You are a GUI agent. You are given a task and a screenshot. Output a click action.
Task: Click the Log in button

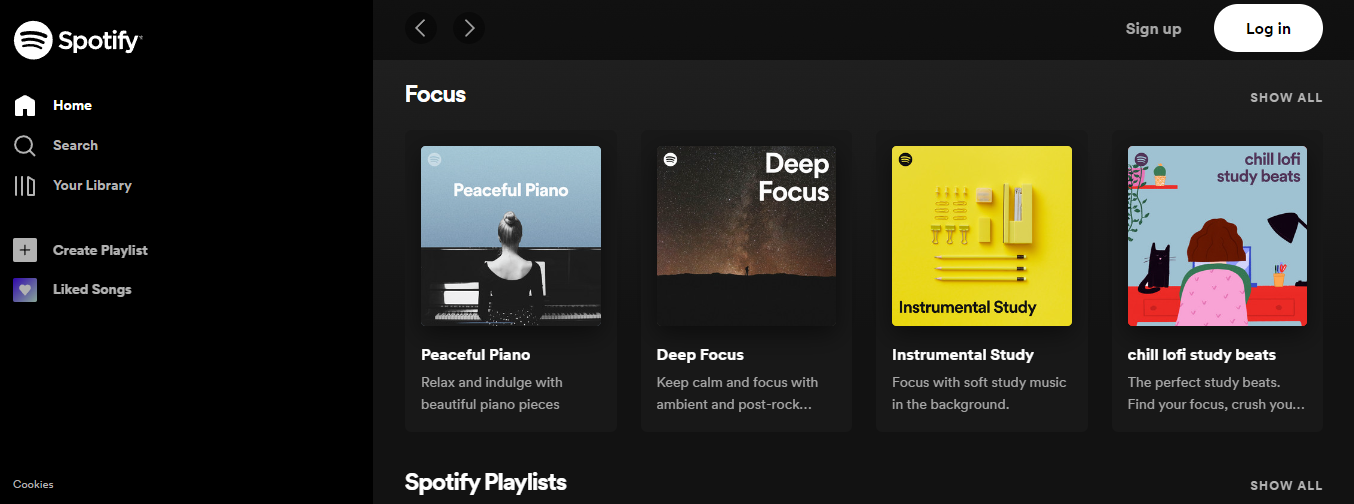point(1268,28)
